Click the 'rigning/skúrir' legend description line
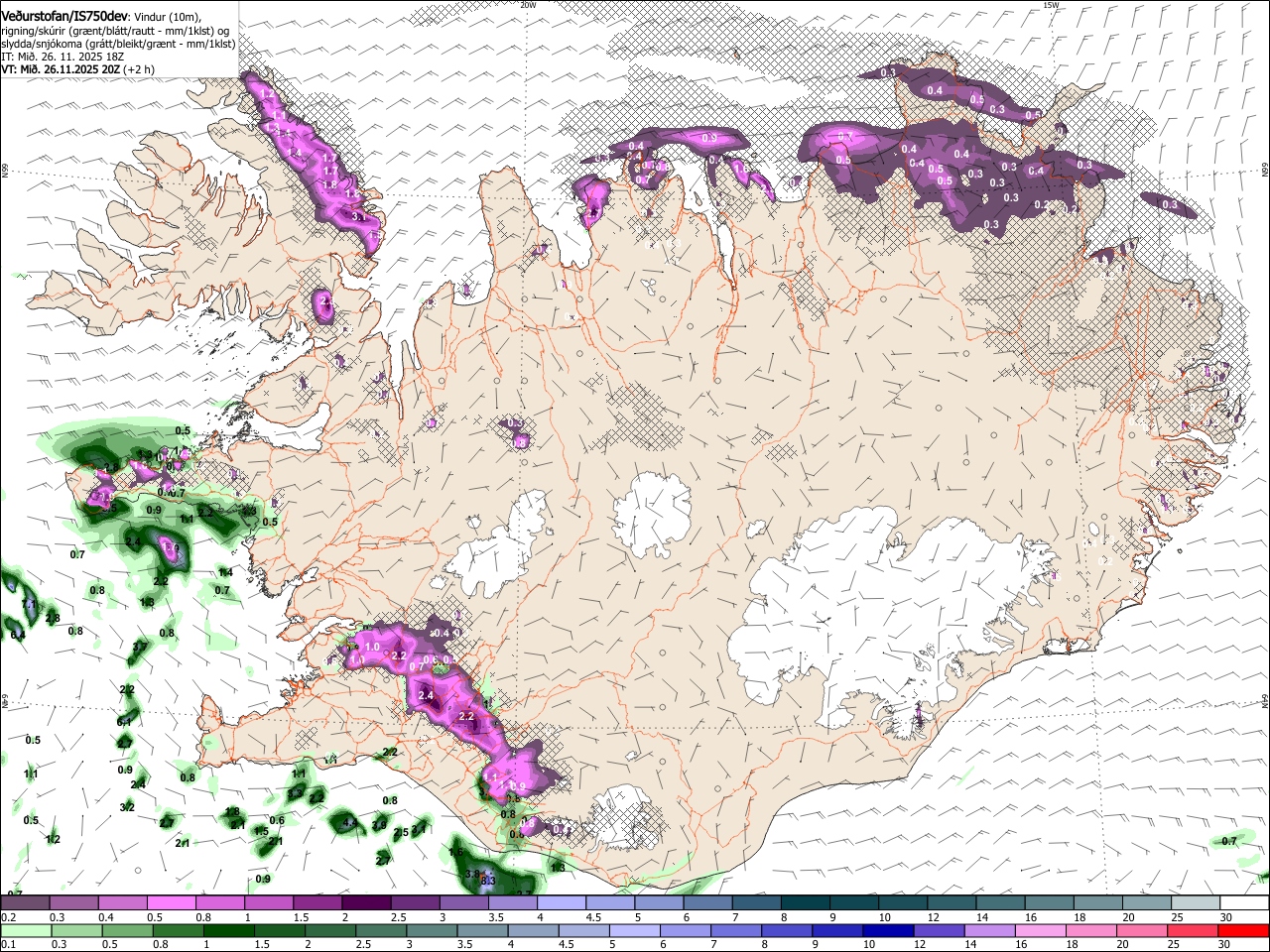Image resolution: width=1270 pixels, height=952 pixels. (x=115, y=31)
